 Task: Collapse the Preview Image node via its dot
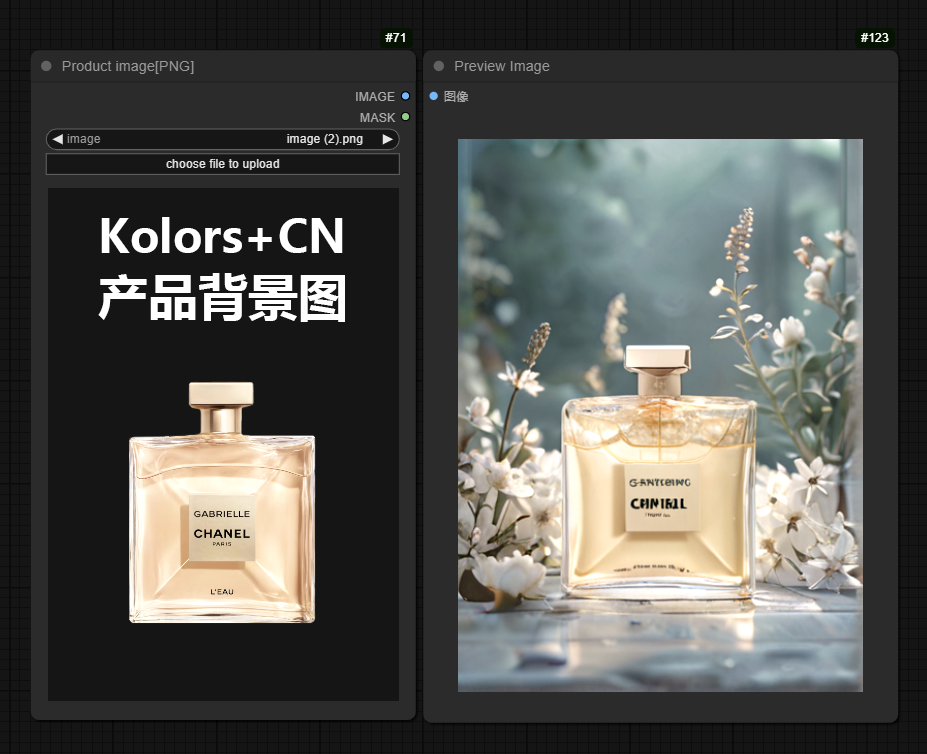click(x=439, y=66)
